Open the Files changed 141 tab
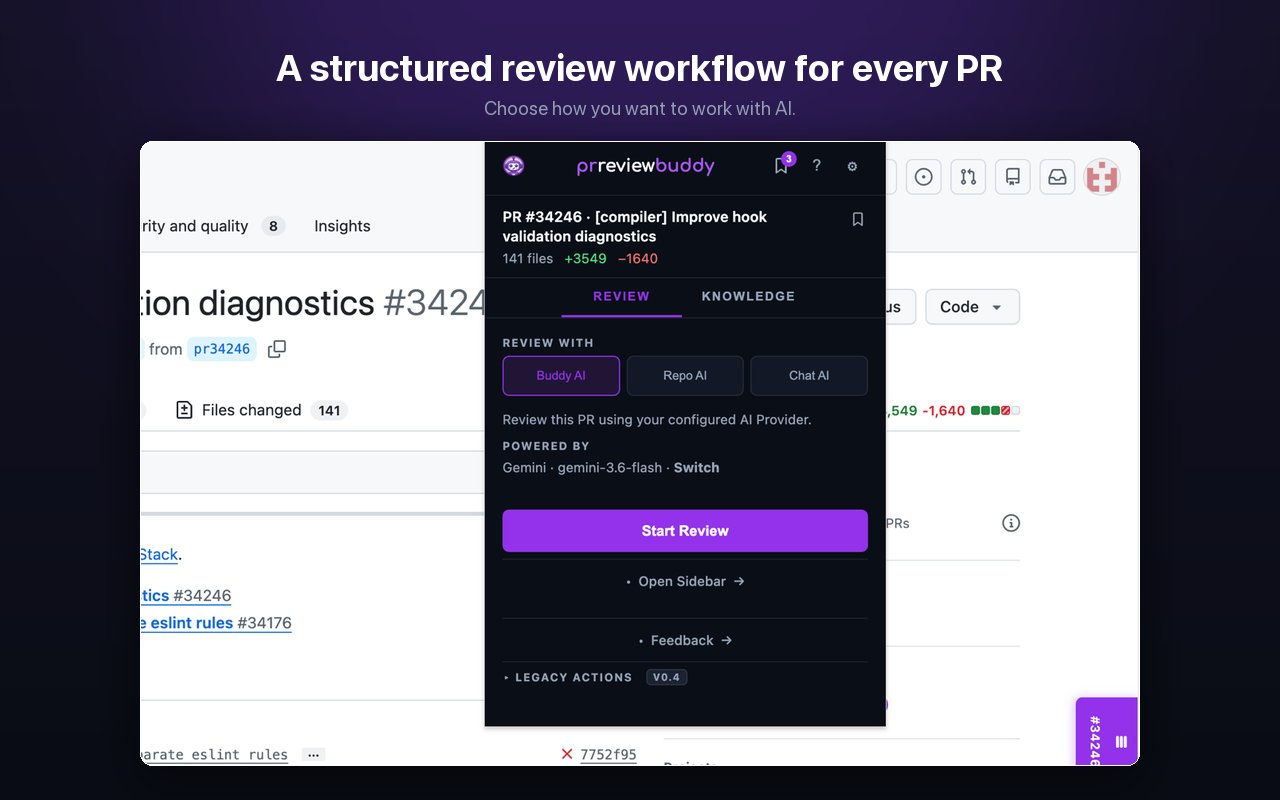Screen dimensions: 1280x800 pyautogui.click(x=261, y=410)
